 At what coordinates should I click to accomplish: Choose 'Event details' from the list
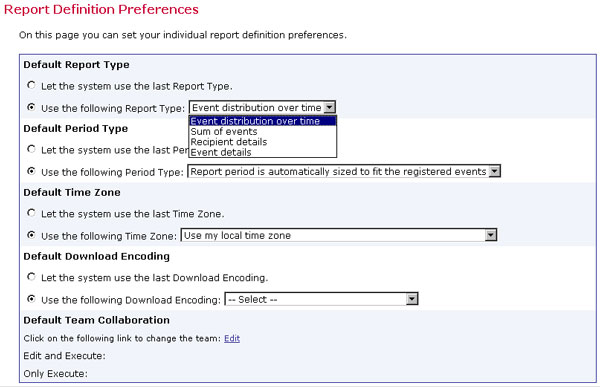pos(263,152)
